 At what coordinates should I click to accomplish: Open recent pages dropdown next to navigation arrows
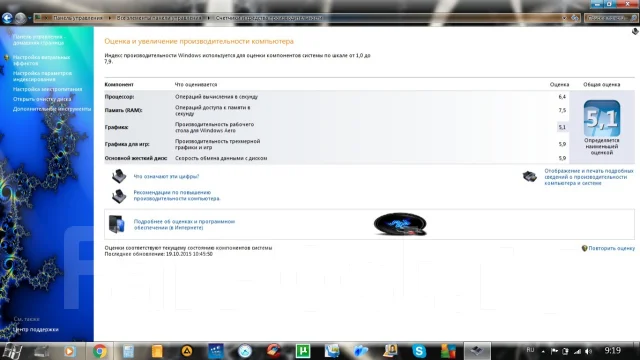pyautogui.click(x=29, y=18)
